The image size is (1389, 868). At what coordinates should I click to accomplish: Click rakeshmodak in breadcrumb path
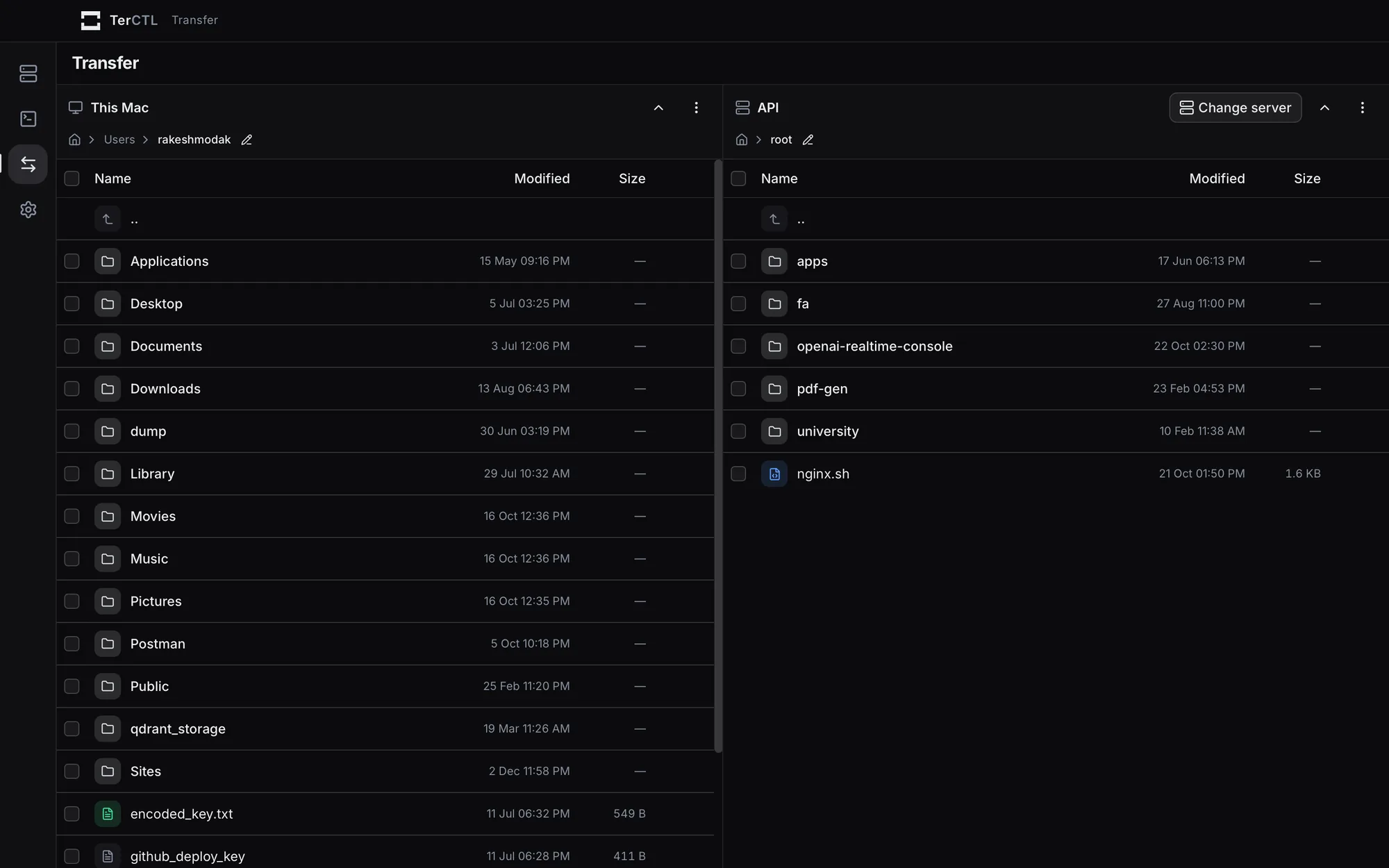(x=194, y=140)
